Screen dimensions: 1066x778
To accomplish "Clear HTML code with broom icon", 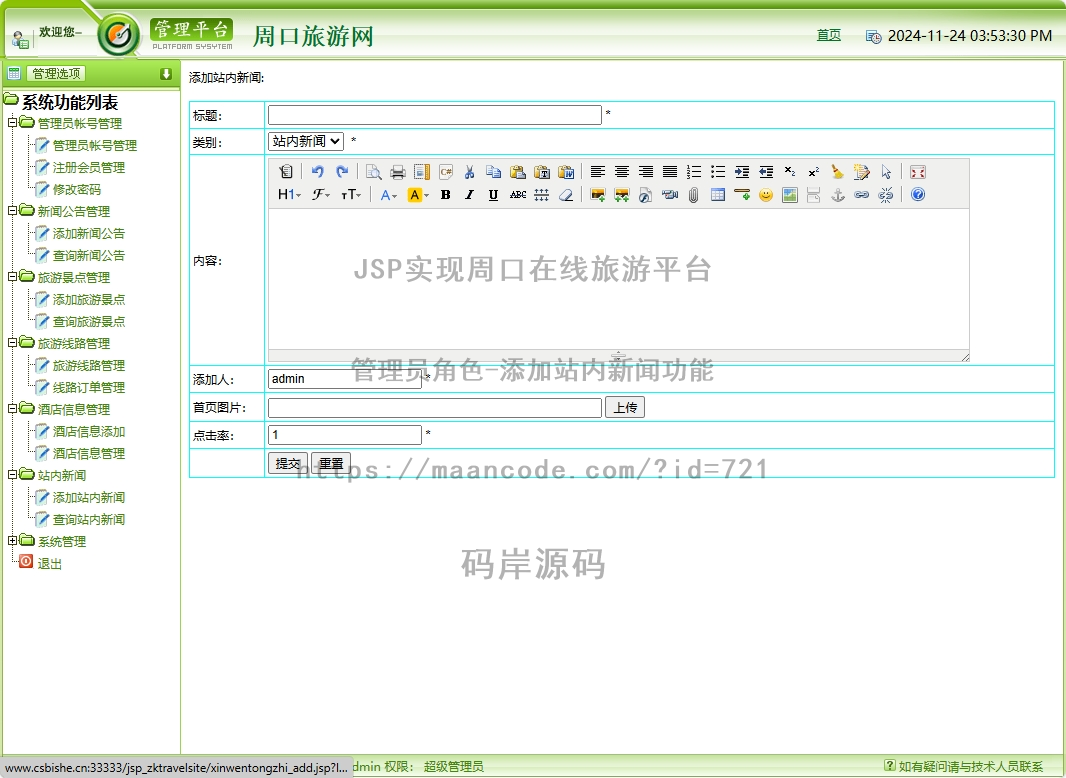I will tap(838, 172).
